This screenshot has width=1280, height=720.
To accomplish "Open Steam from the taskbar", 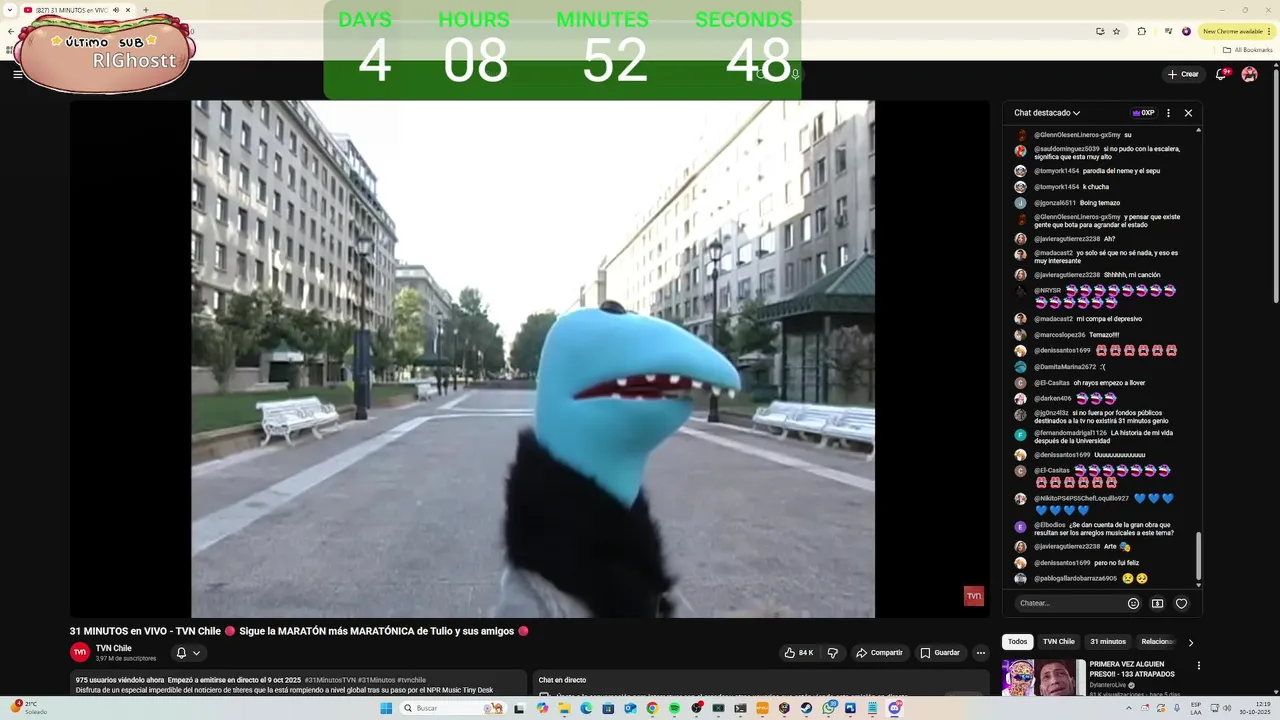I will click(x=806, y=708).
